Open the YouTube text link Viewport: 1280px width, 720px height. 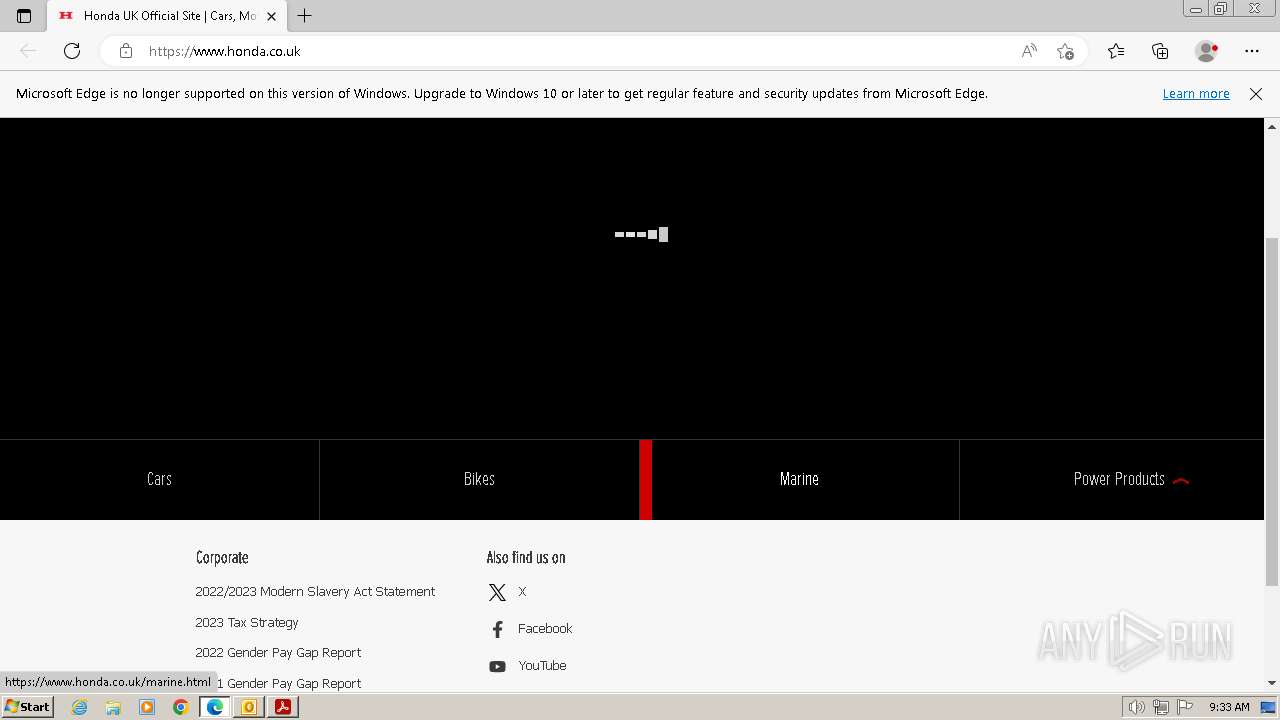click(x=542, y=666)
